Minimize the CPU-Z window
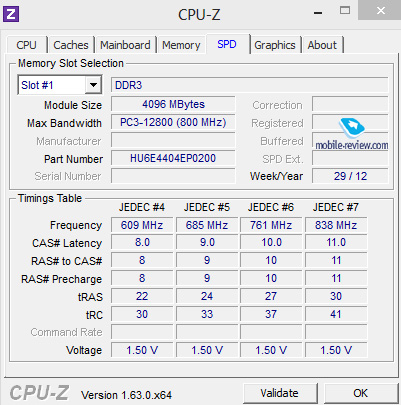401x405 pixels. tap(318, 13)
